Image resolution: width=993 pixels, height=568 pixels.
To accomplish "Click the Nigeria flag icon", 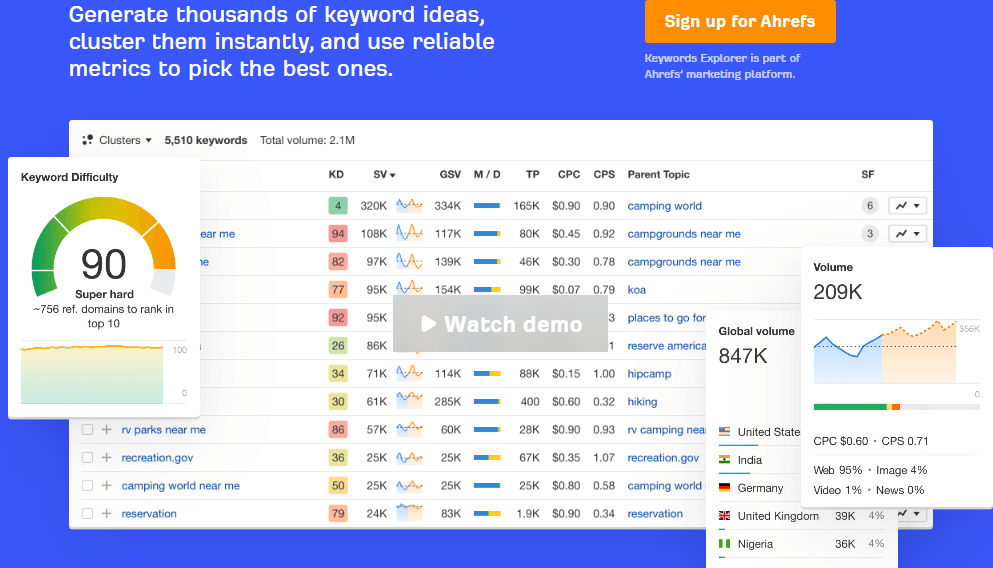I will 724,543.
